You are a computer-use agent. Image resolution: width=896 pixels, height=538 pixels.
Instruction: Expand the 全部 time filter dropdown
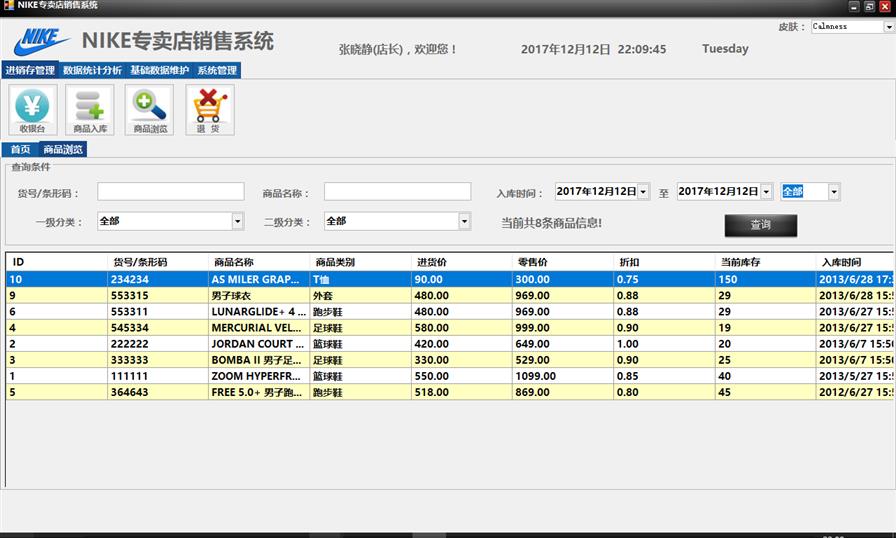pyautogui.click(x=834, y=191)
